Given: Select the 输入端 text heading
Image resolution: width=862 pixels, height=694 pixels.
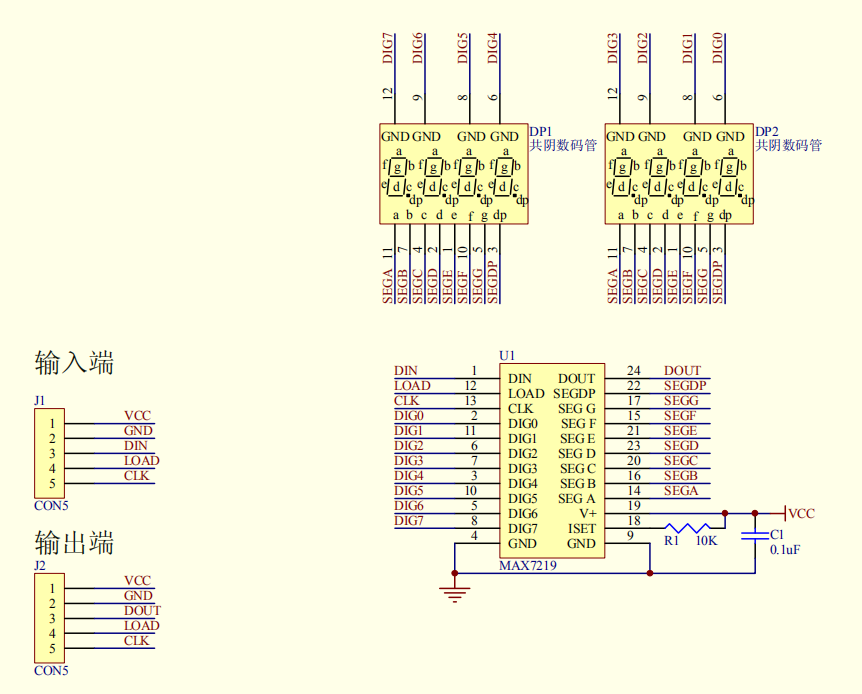Looking at the screenshot, I should (x=74, y=363).
